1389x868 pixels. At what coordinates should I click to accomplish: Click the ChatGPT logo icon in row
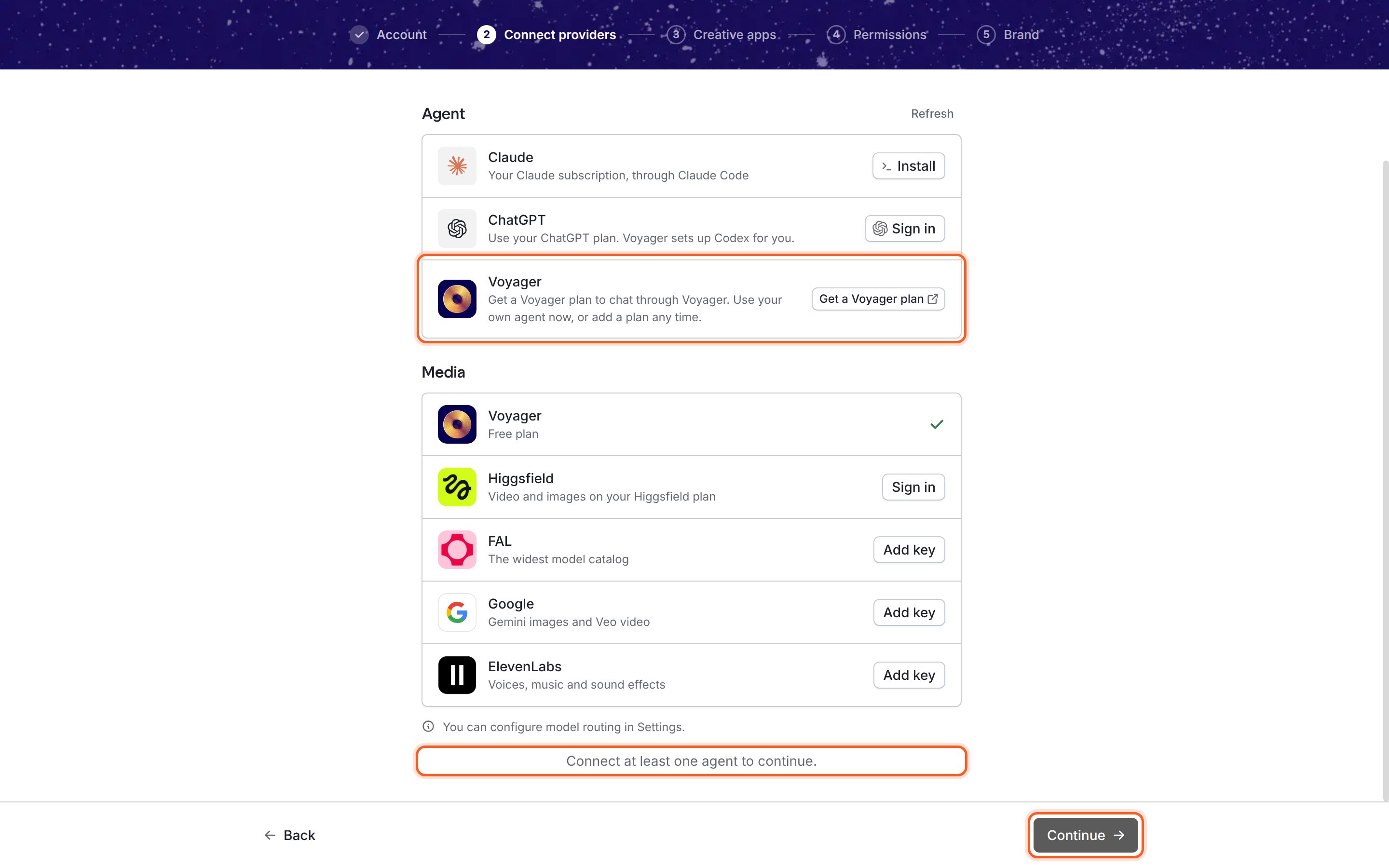[457, 229]
